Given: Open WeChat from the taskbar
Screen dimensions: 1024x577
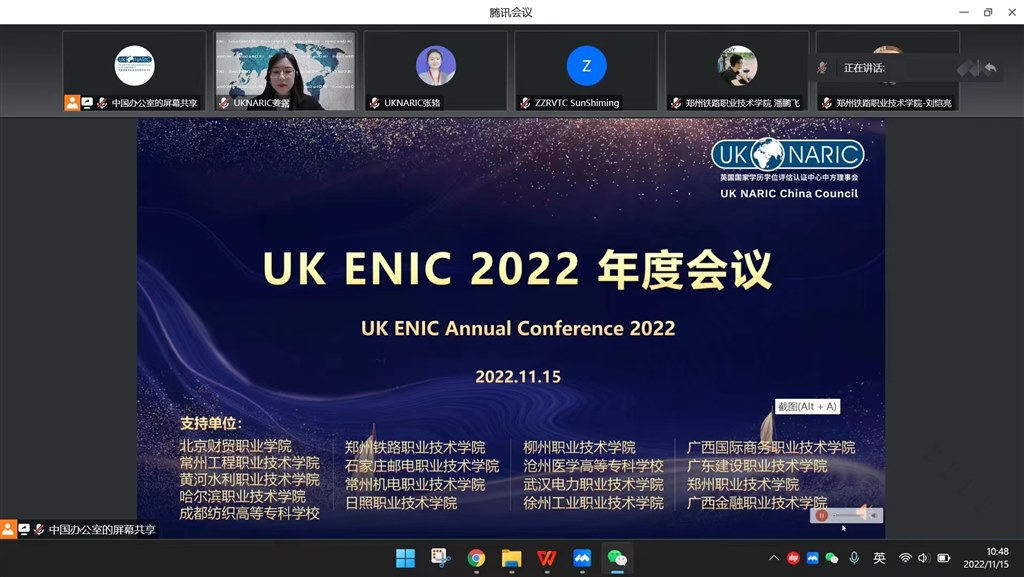Looking at the screenshot, I should (618, 558).
